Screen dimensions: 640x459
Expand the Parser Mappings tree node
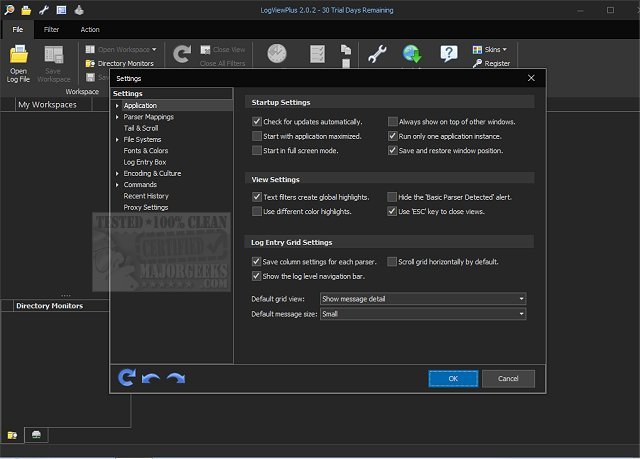click(117, 117)
